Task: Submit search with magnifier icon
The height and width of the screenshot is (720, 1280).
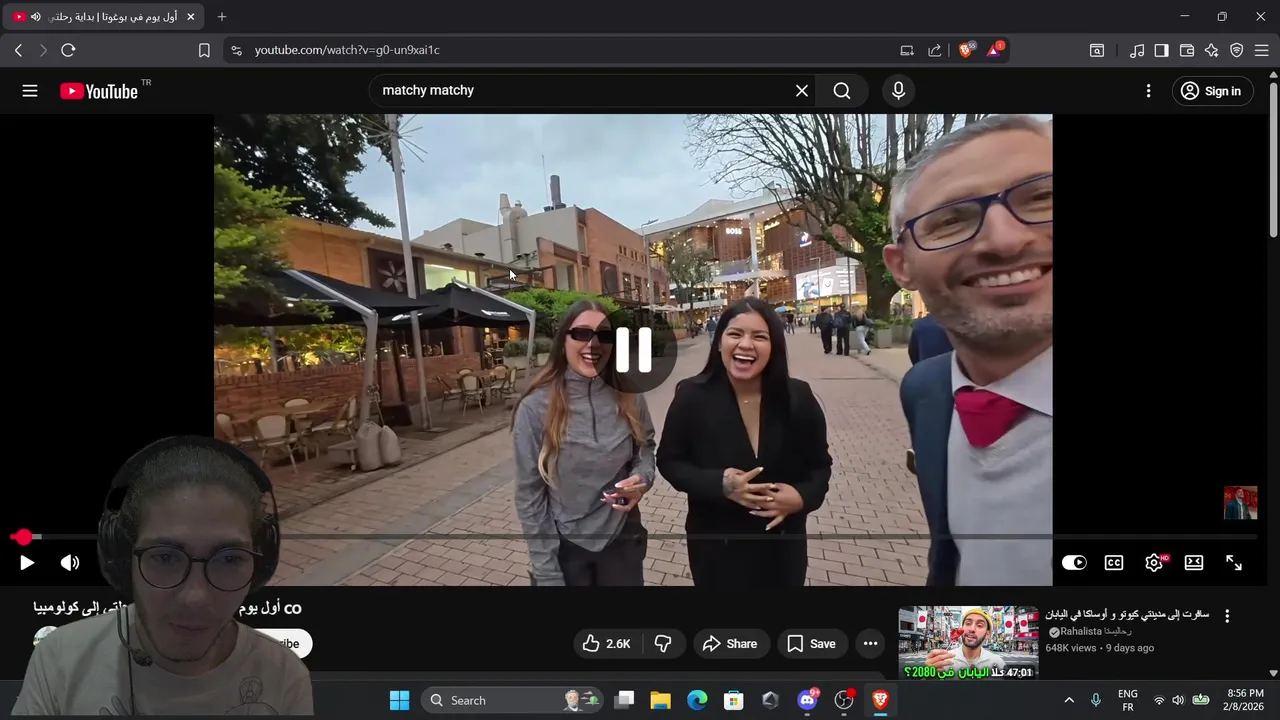Action: coord(842,91)
